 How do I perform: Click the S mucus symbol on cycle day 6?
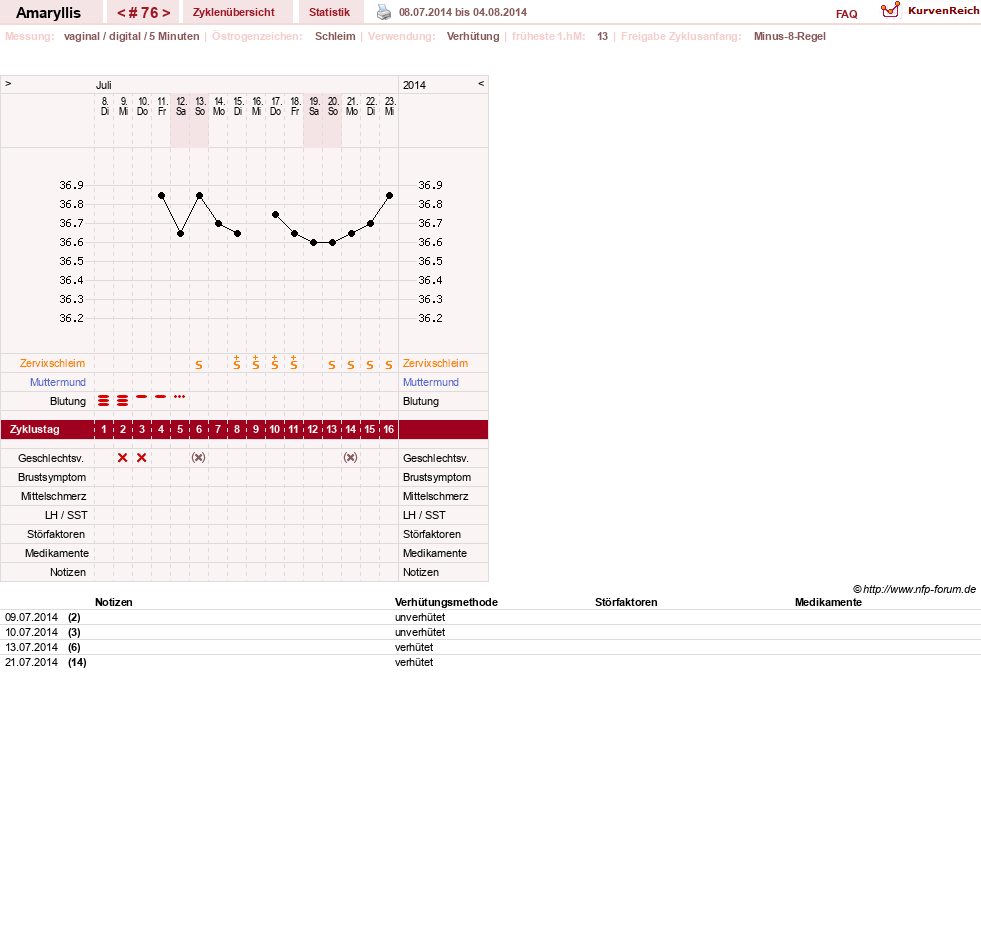click(199, 365)
